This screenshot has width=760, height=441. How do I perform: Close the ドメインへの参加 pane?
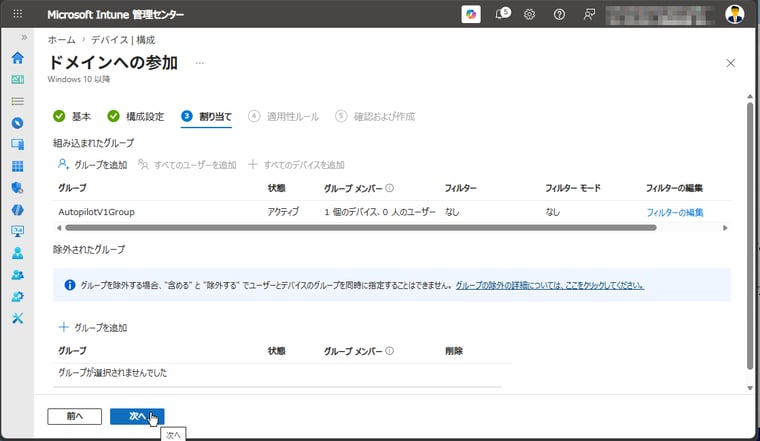click(730, 63)
